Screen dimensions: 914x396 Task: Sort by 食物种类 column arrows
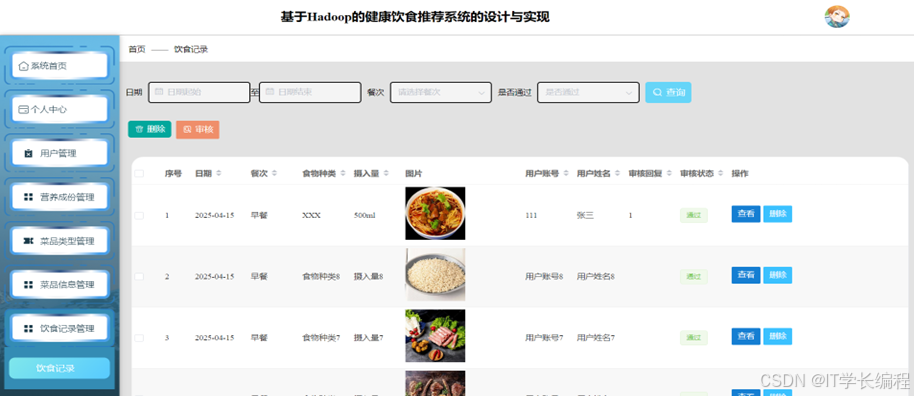tap(343, 173)
